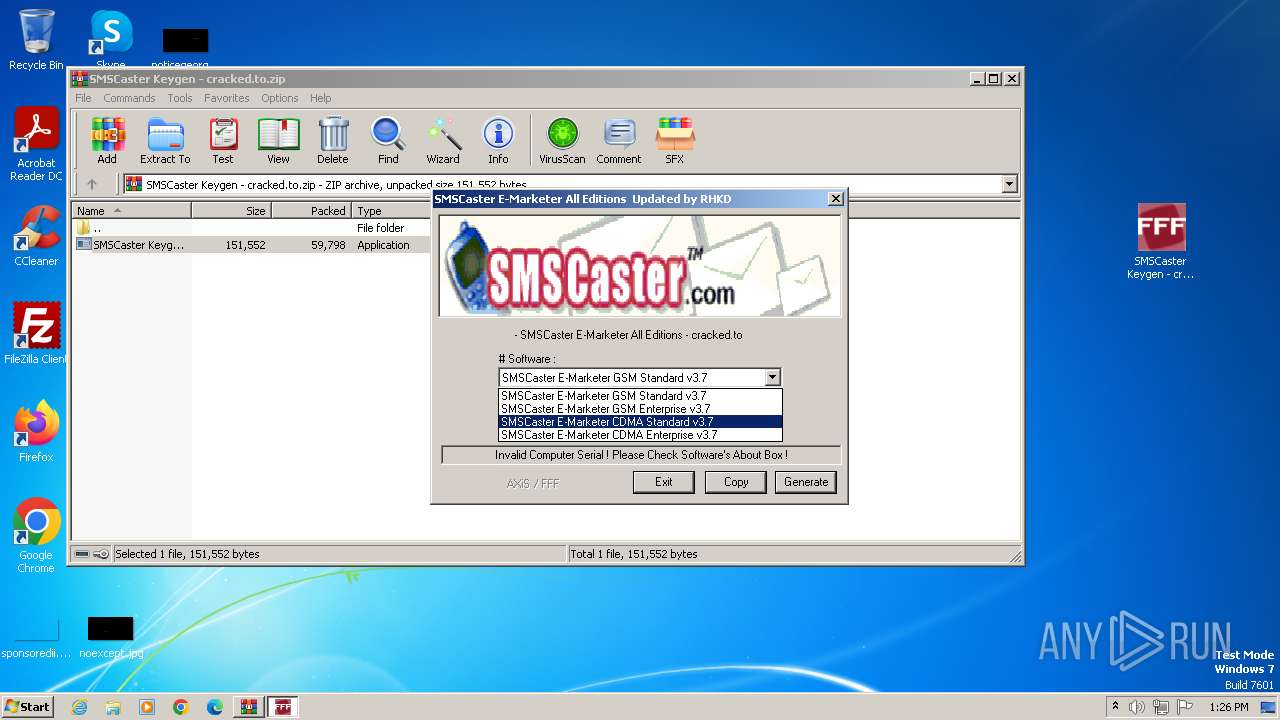This screenshot has height=720, width=1280.
Task: Click the SFX toolbar icon
Action: pyautogui.click(x=675, y=140)
